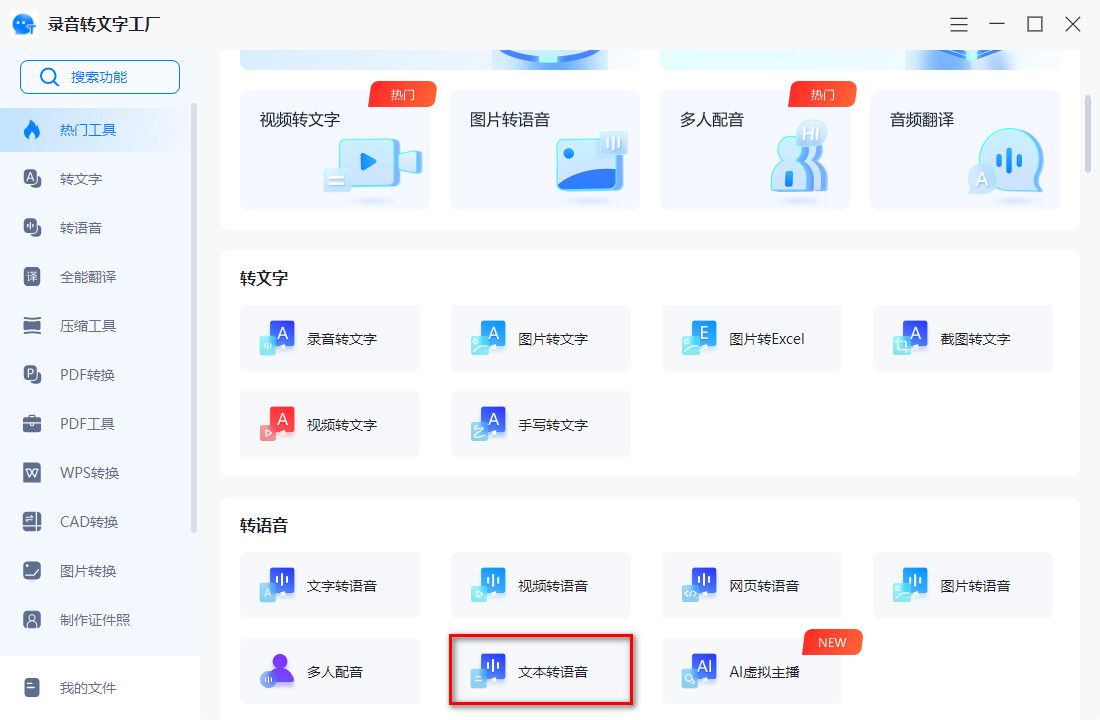Open the AI虚拟主播 virtual anchor tool

point(751,671)
